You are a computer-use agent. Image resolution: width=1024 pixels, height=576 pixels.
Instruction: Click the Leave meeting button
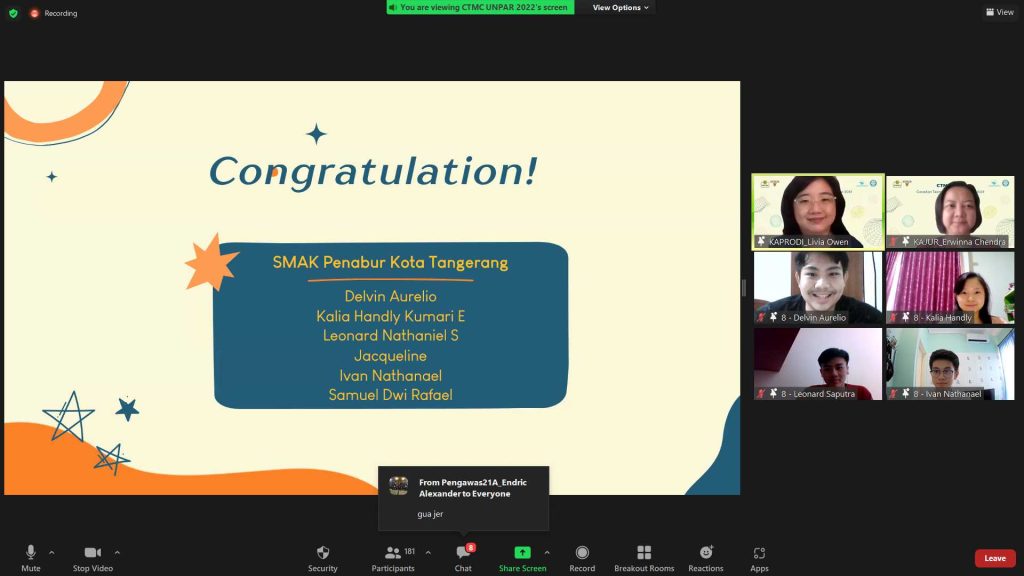(x=994, y=558)
